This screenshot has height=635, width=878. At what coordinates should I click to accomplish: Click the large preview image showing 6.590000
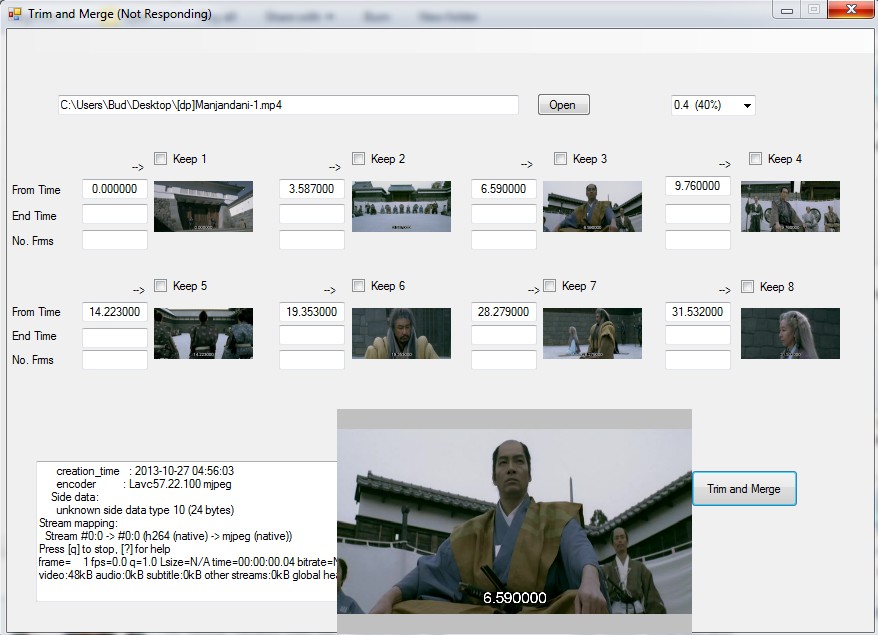(x=514, y=521)
